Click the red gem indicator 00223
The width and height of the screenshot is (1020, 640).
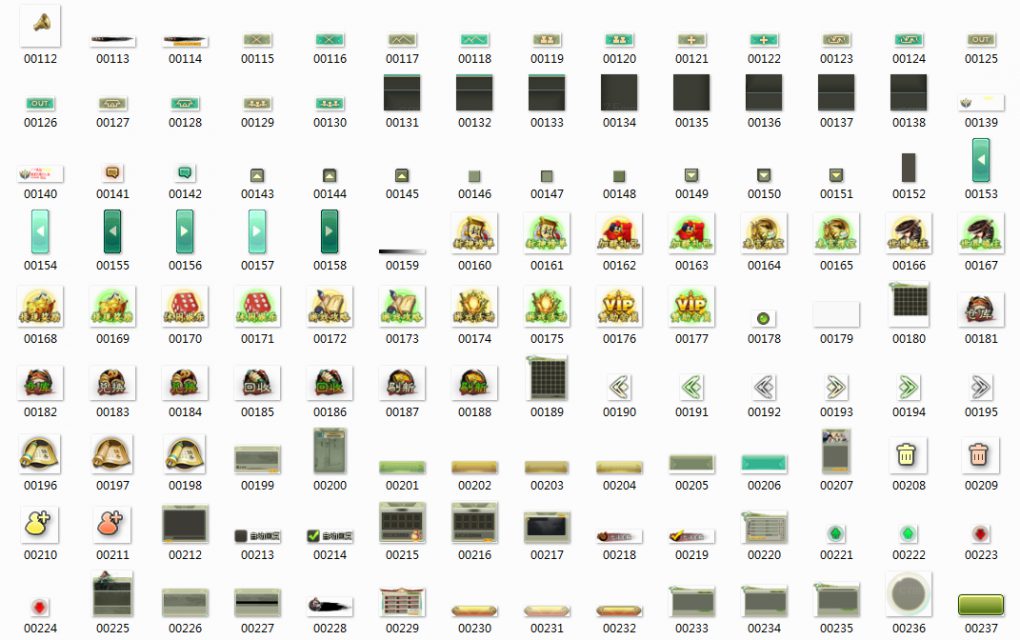click(x=981, y=534)
